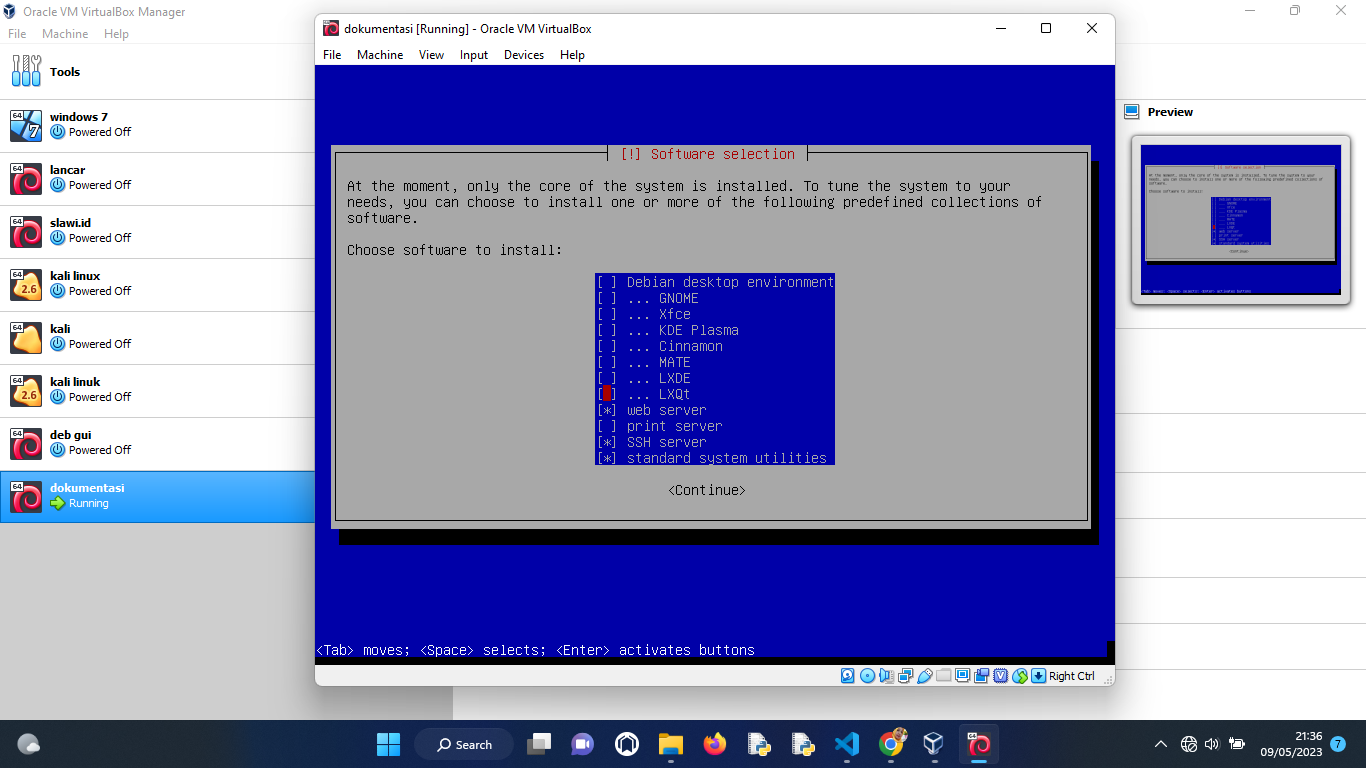Open Google Chrome from the taskbar

tap(891, 743)
